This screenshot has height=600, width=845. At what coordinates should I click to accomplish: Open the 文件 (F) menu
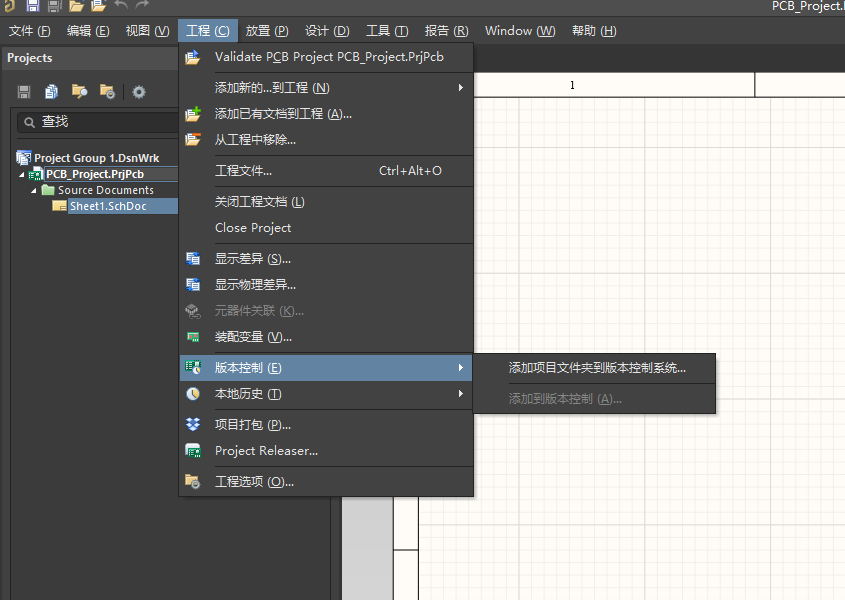point(30,31)
